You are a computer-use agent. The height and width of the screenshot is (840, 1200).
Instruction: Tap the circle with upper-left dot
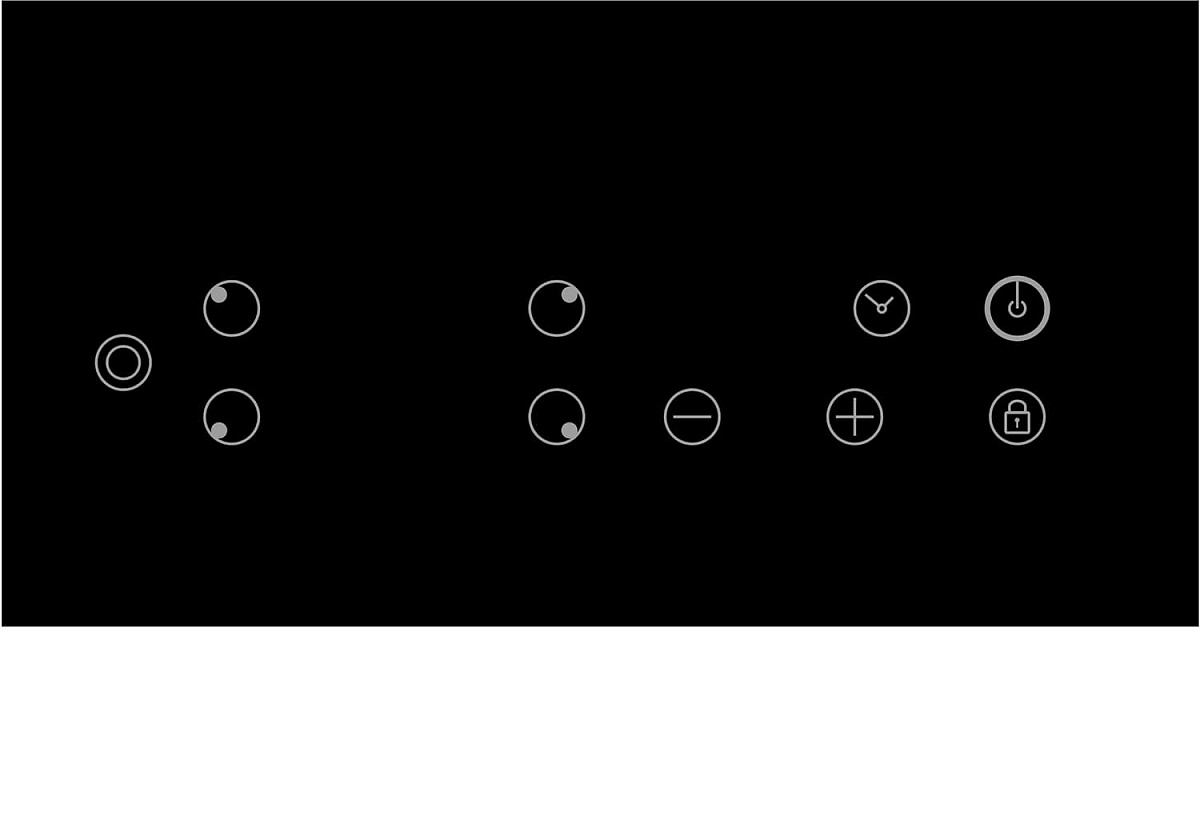[x=232, y=308]
